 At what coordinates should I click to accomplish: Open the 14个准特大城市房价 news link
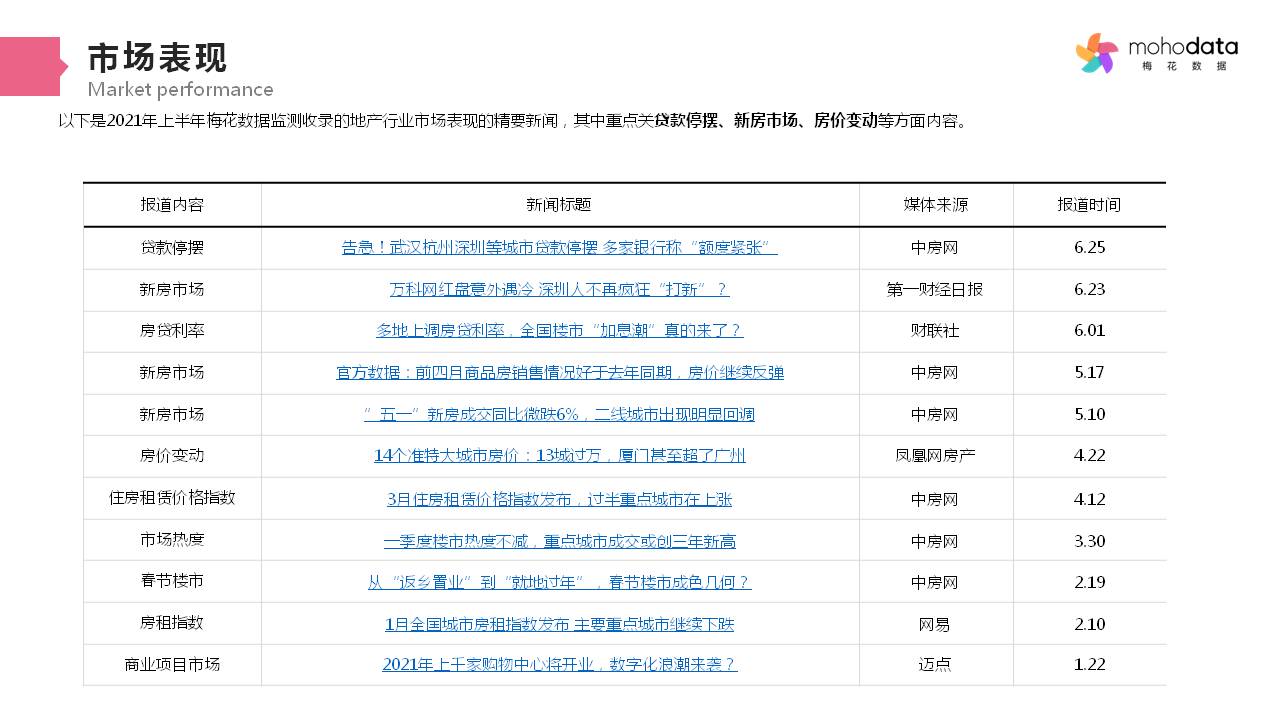[559, 456]
